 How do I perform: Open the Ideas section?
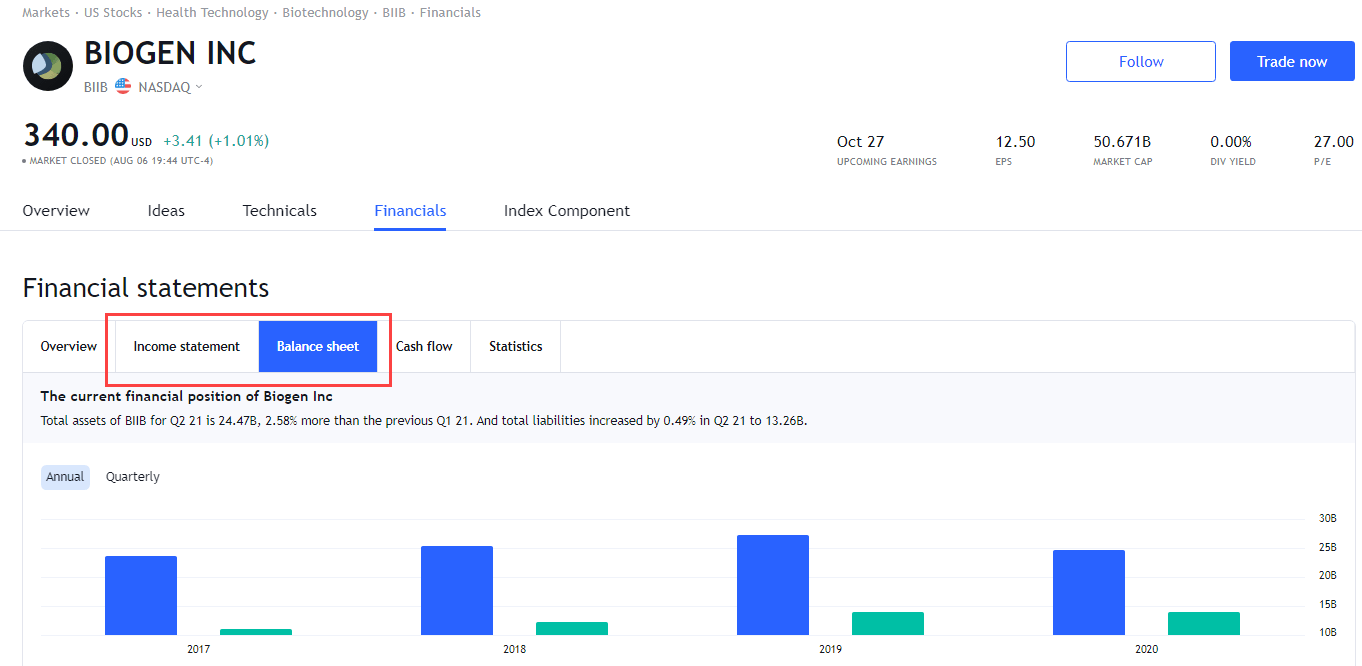[166, 210]
